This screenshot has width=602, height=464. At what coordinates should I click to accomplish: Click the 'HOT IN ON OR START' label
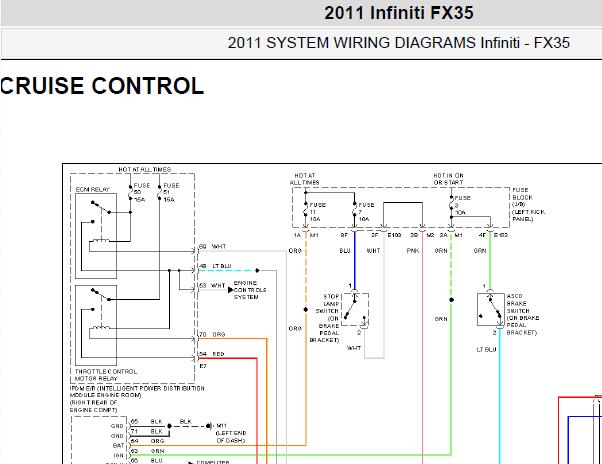coord(448,179)
